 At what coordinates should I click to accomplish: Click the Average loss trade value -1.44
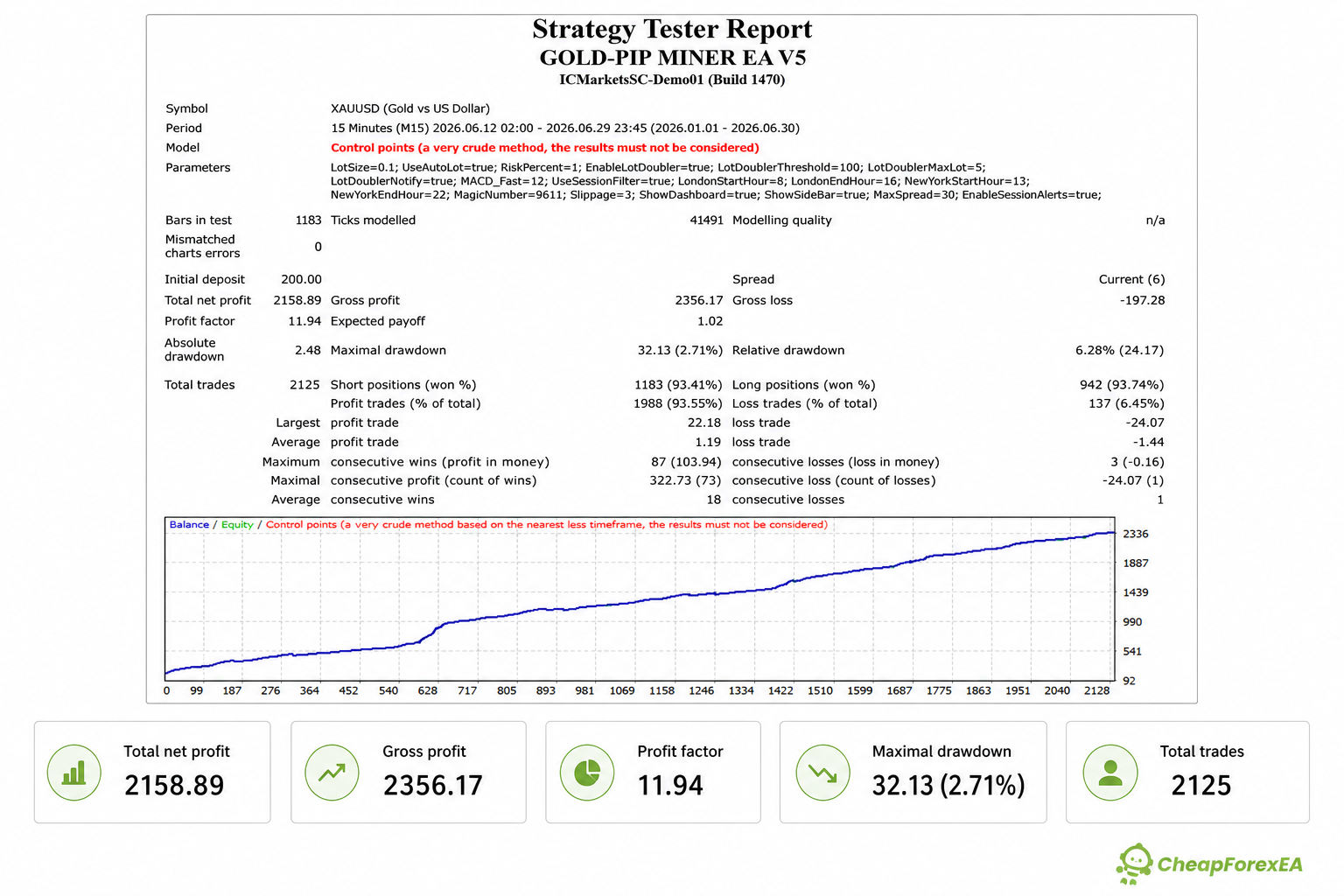pos(1148,443)
